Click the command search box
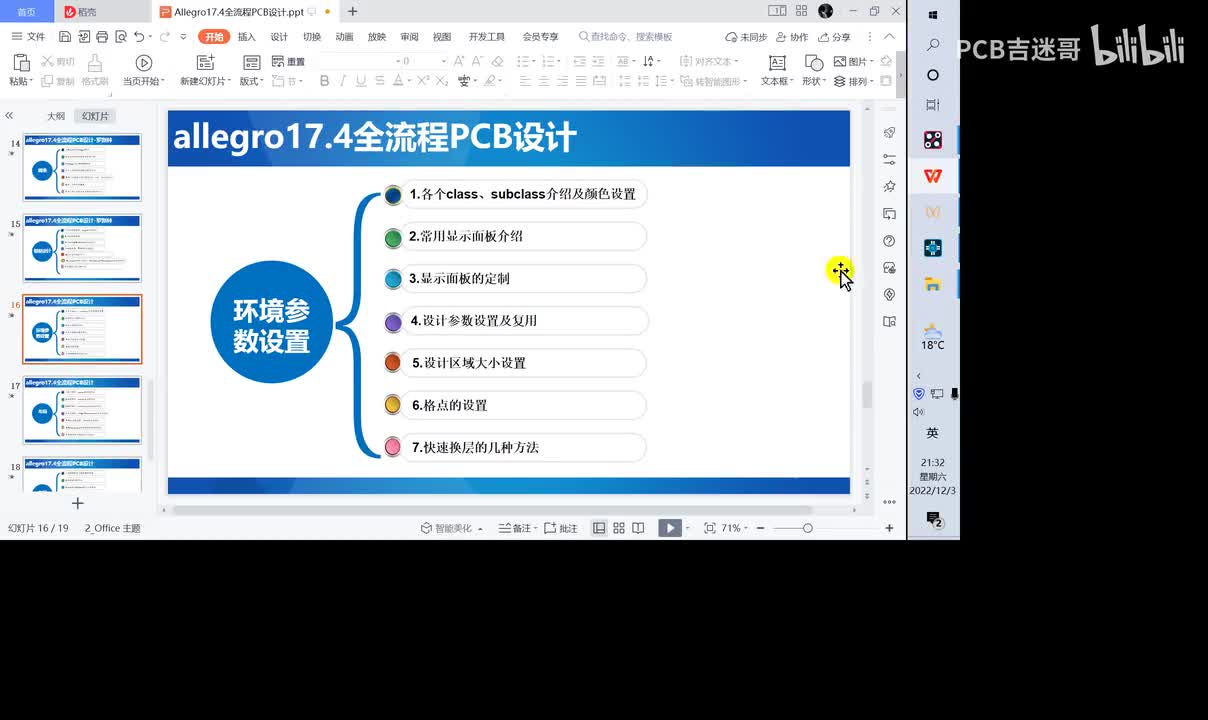The height and width of the screenshot is (720, 1208). pos(626,37)
